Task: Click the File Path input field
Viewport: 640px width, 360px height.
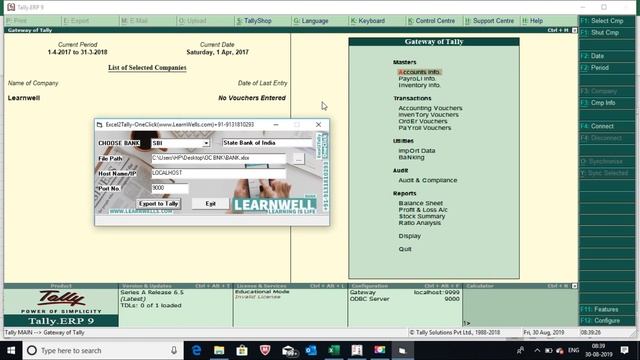Action: (218, 158)
